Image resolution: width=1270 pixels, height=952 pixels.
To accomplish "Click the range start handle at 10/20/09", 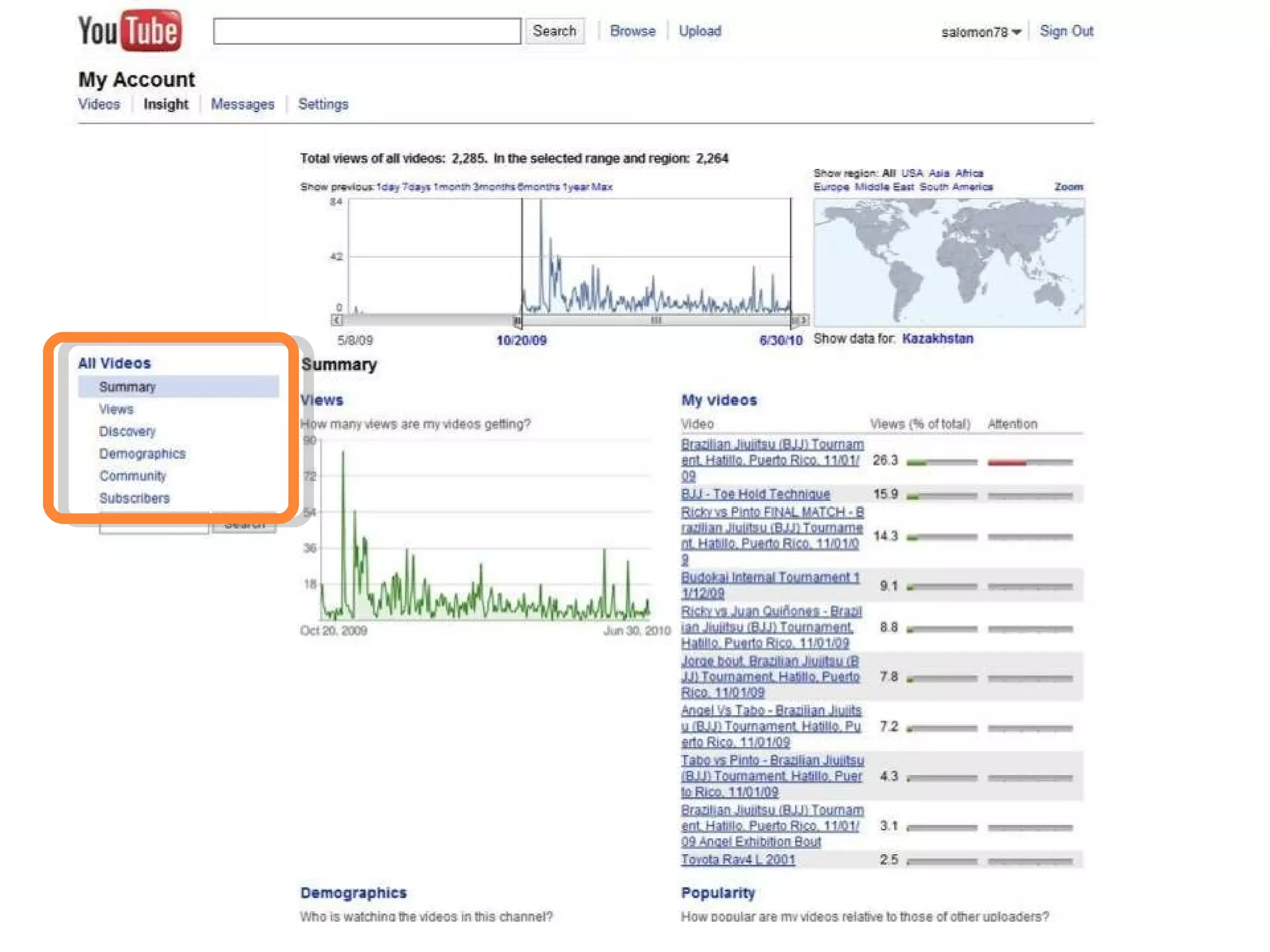I will pyautogui.click(x=518, y=321).
